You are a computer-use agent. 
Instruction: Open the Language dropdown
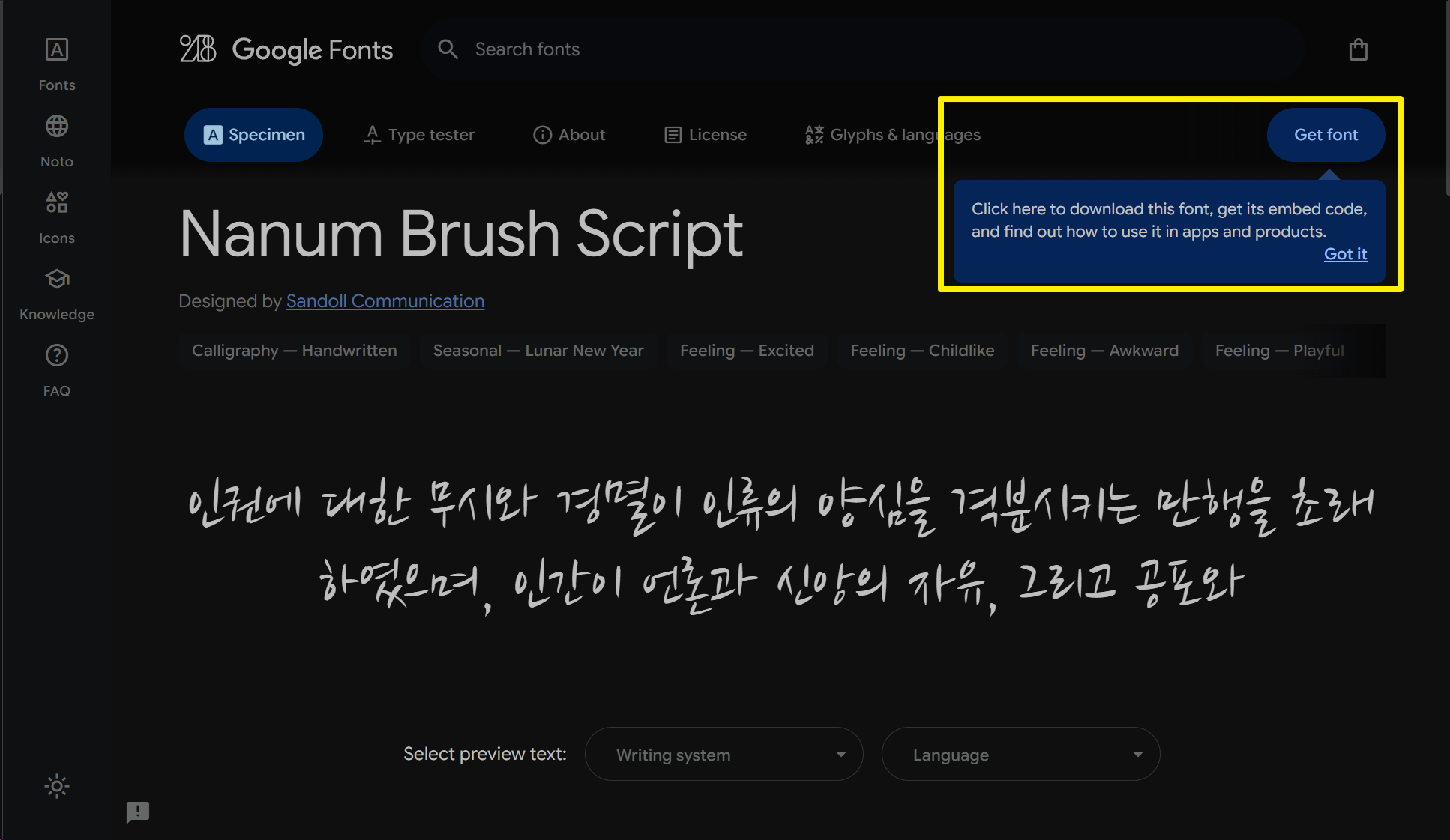1020,754
